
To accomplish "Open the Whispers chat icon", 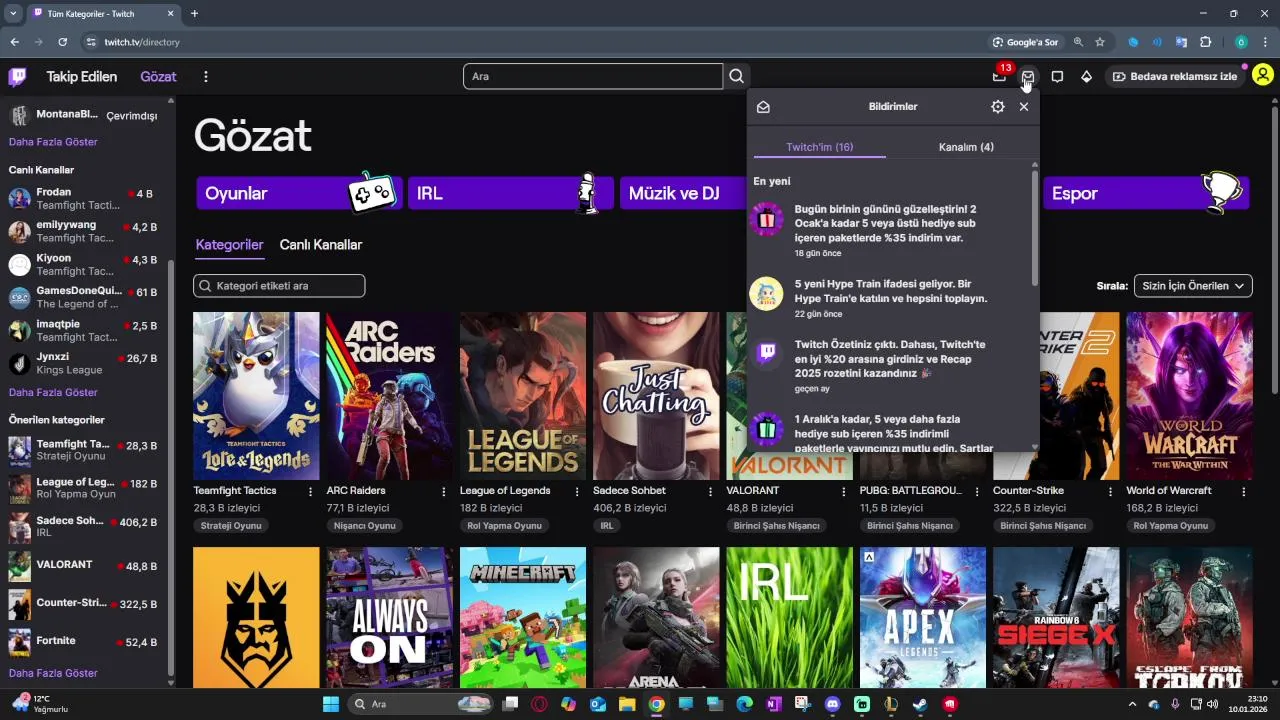I will [1057, 77].
